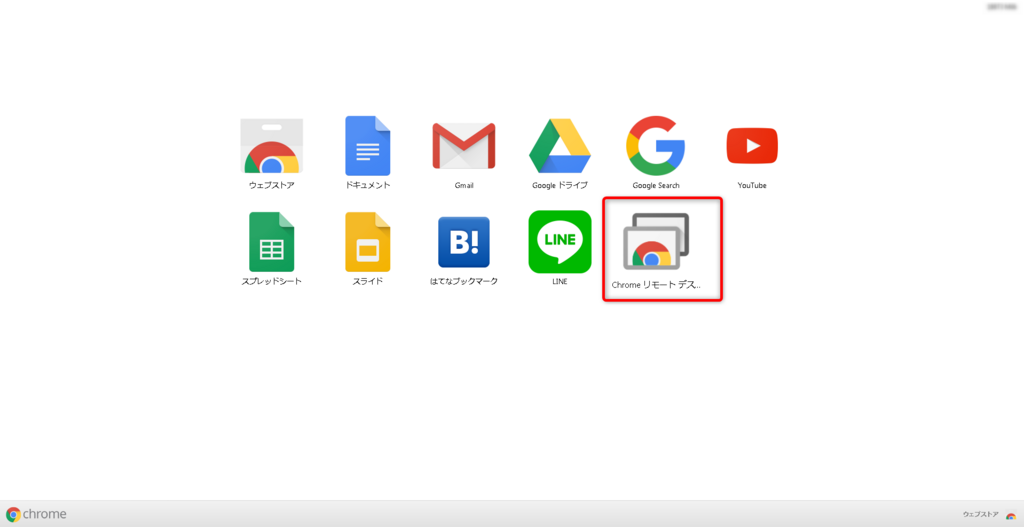Launch the スプレッドシート app
1024x527 pixels.
click(x=272, y=242)
